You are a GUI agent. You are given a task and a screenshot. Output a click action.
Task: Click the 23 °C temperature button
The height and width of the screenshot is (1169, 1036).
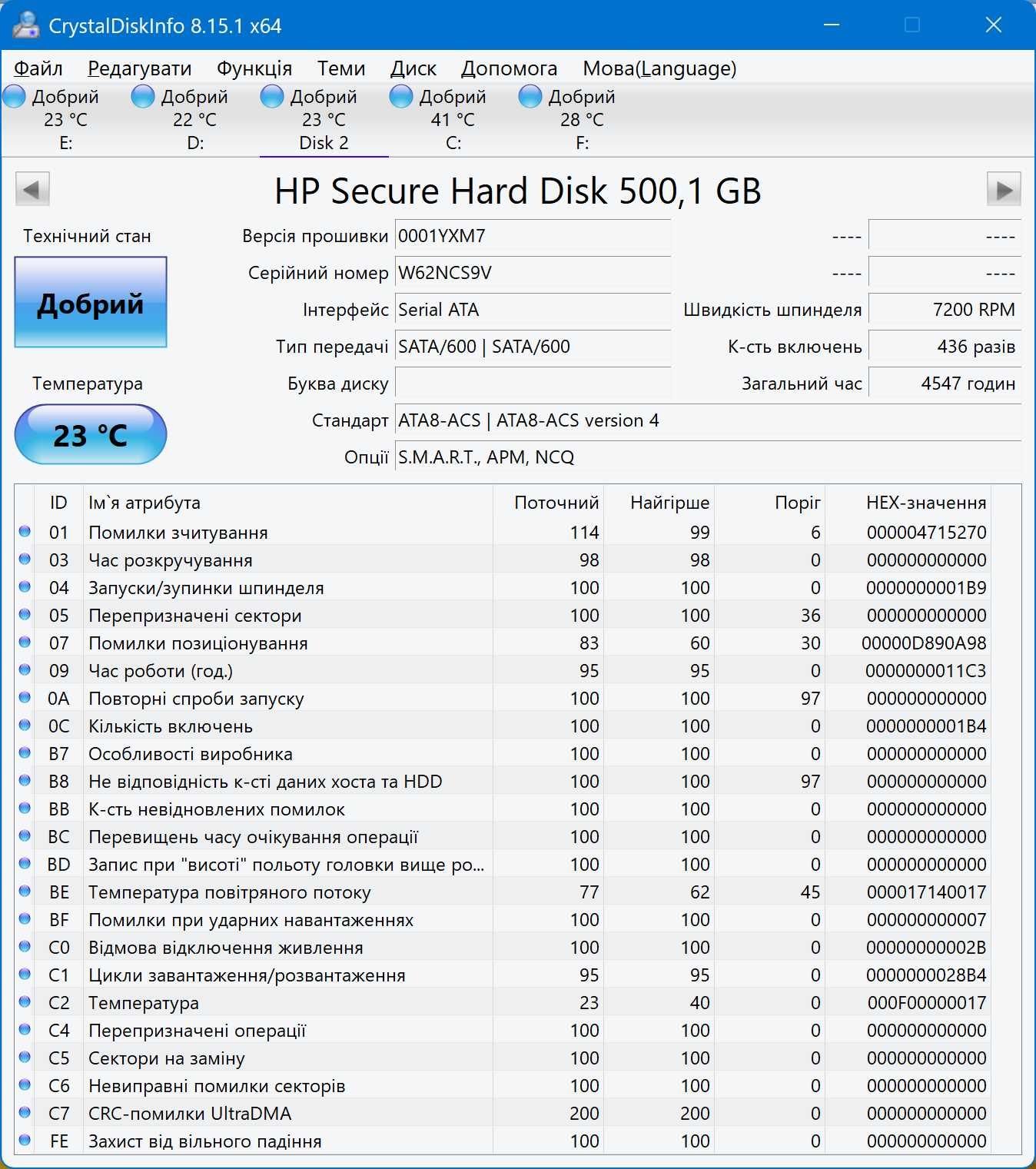[x=91, y=435]
